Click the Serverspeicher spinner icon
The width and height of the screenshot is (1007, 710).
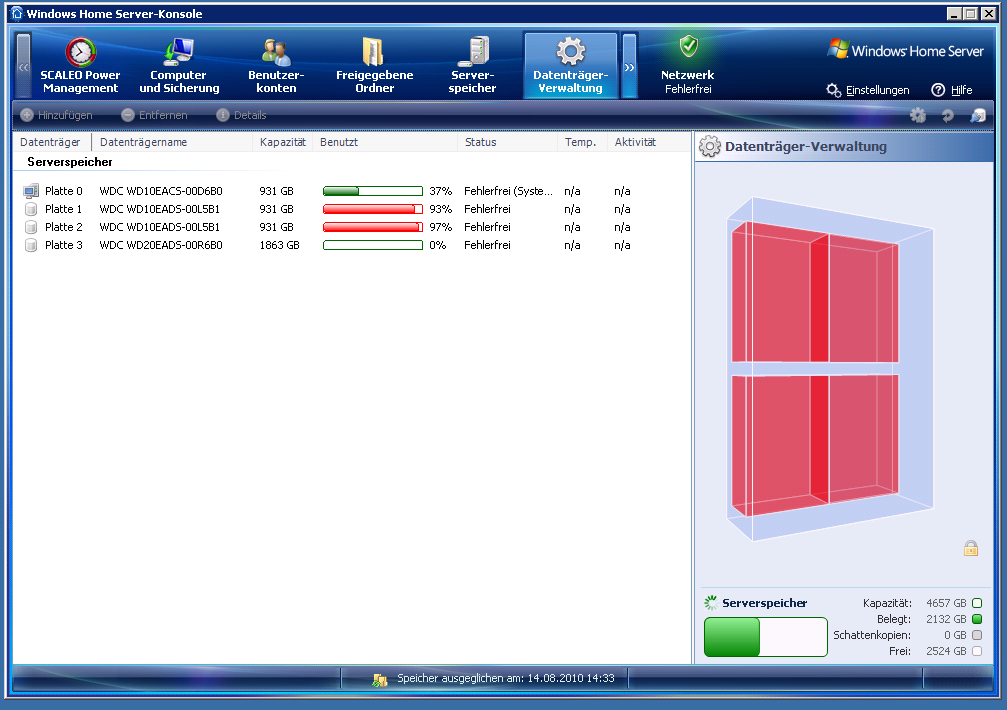[x=711, y=603]
